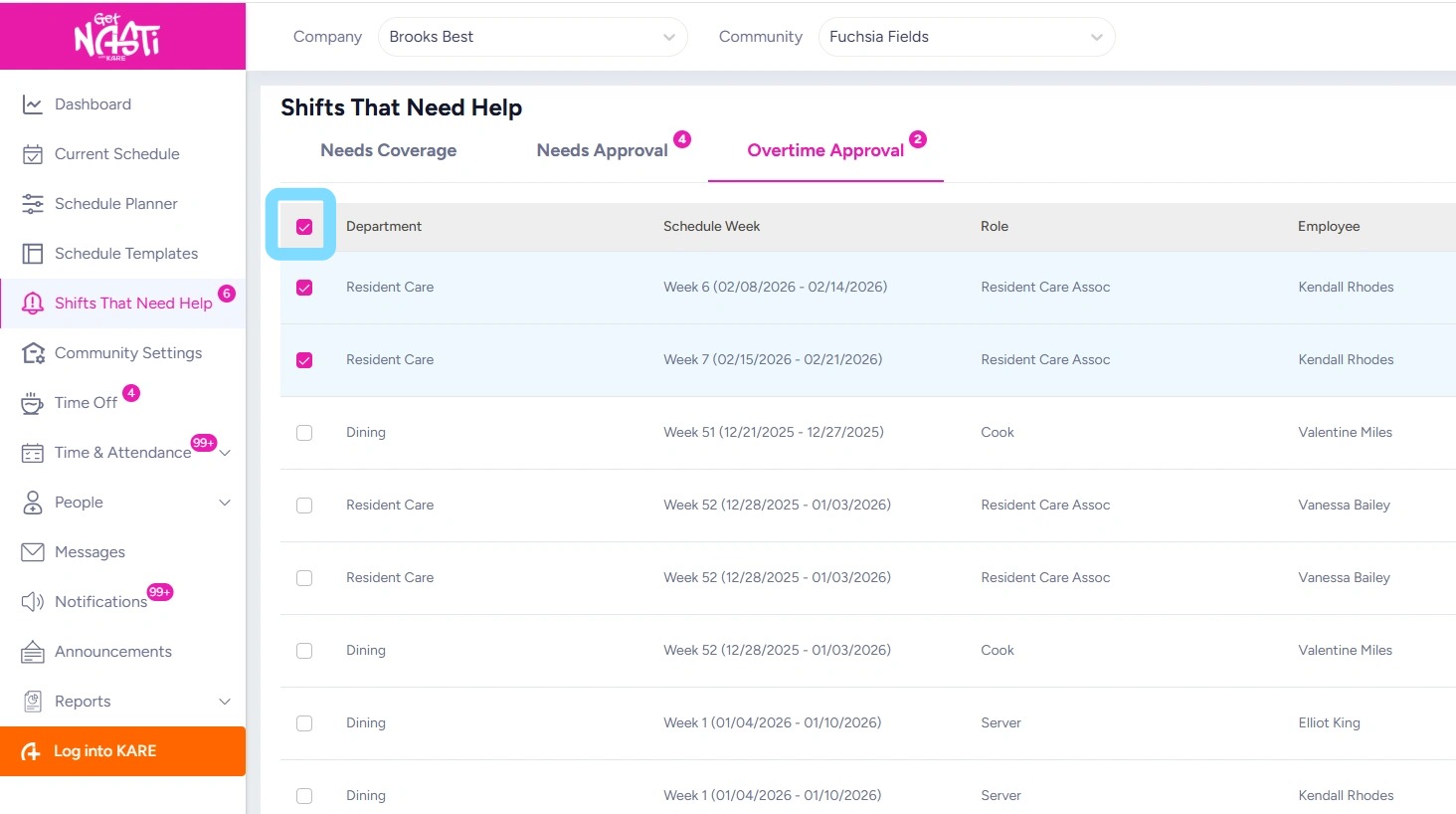Expand the Reports submenu chevron
This screenshot has height=814, width=1456.
pos(225,702)
